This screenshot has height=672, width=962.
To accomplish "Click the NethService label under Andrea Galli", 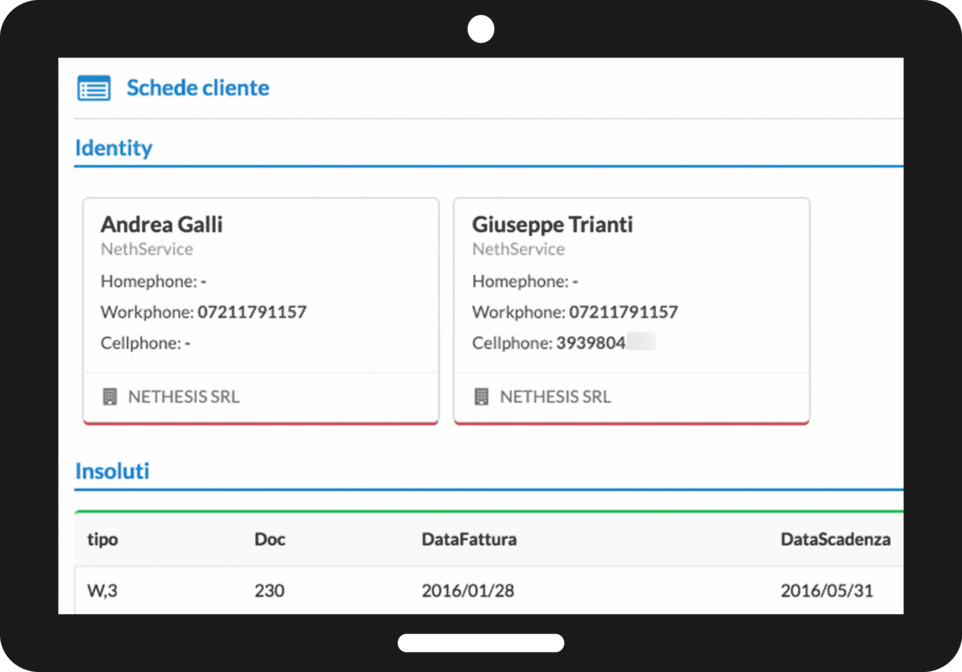I will pyautogui.click(x=147, y=249).
